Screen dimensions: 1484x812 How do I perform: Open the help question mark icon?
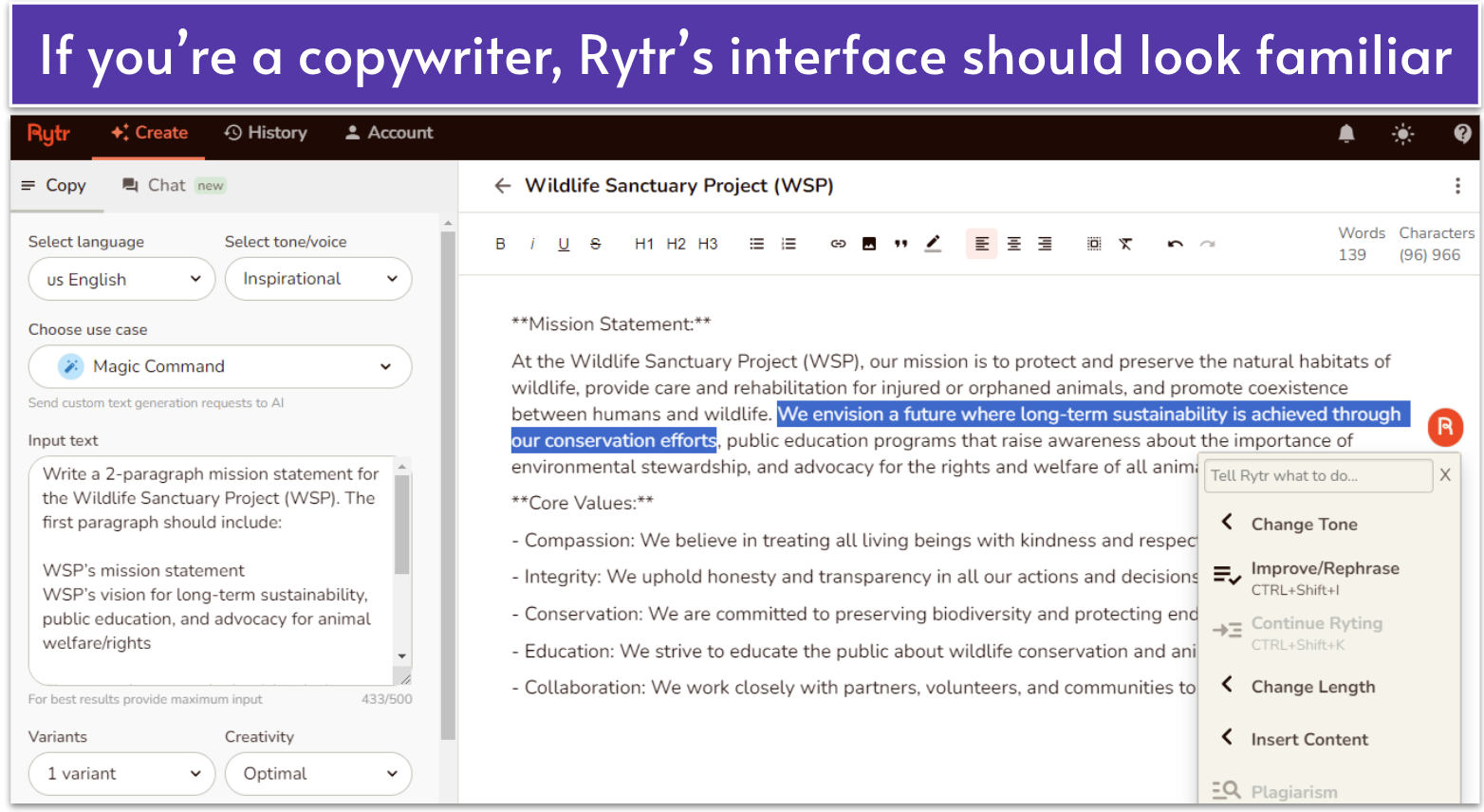coord(1462,134)
